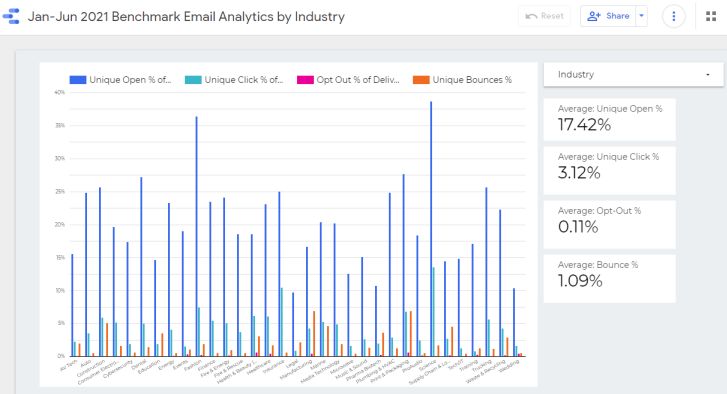Select the Average Opt-Out % scorecard
The image size is (727, 394).
[x=609, y=224]
